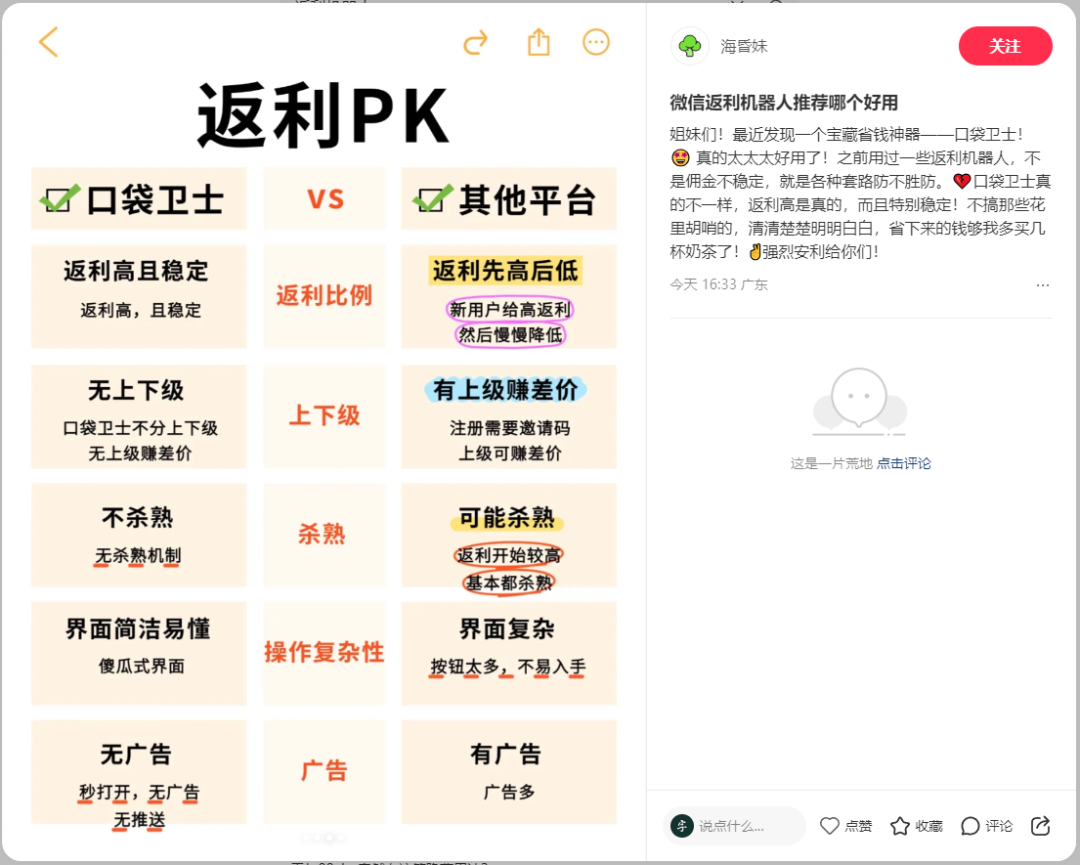Share the post via bottom-right icon
This screenshot has width=1080, height=865.
tap(1040, 826)
